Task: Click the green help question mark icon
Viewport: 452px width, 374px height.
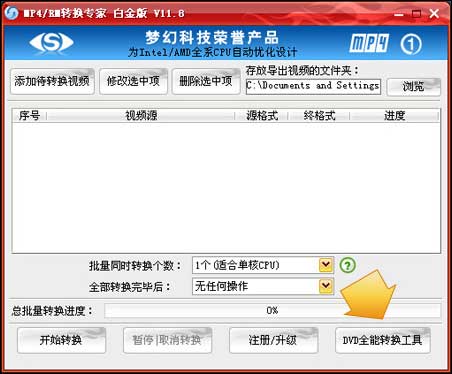Action: tap(348, 265)
